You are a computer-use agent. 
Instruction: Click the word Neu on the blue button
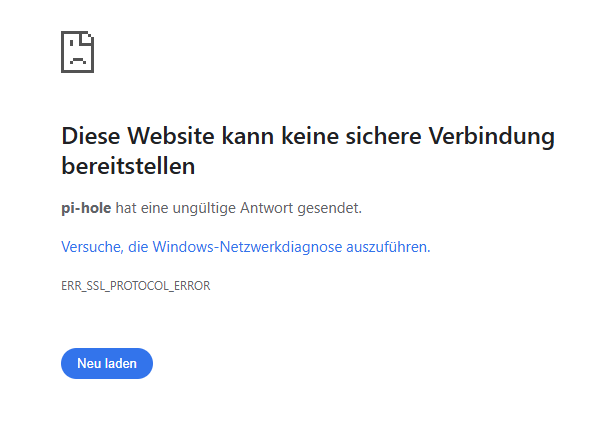click(x=86, y=363)
